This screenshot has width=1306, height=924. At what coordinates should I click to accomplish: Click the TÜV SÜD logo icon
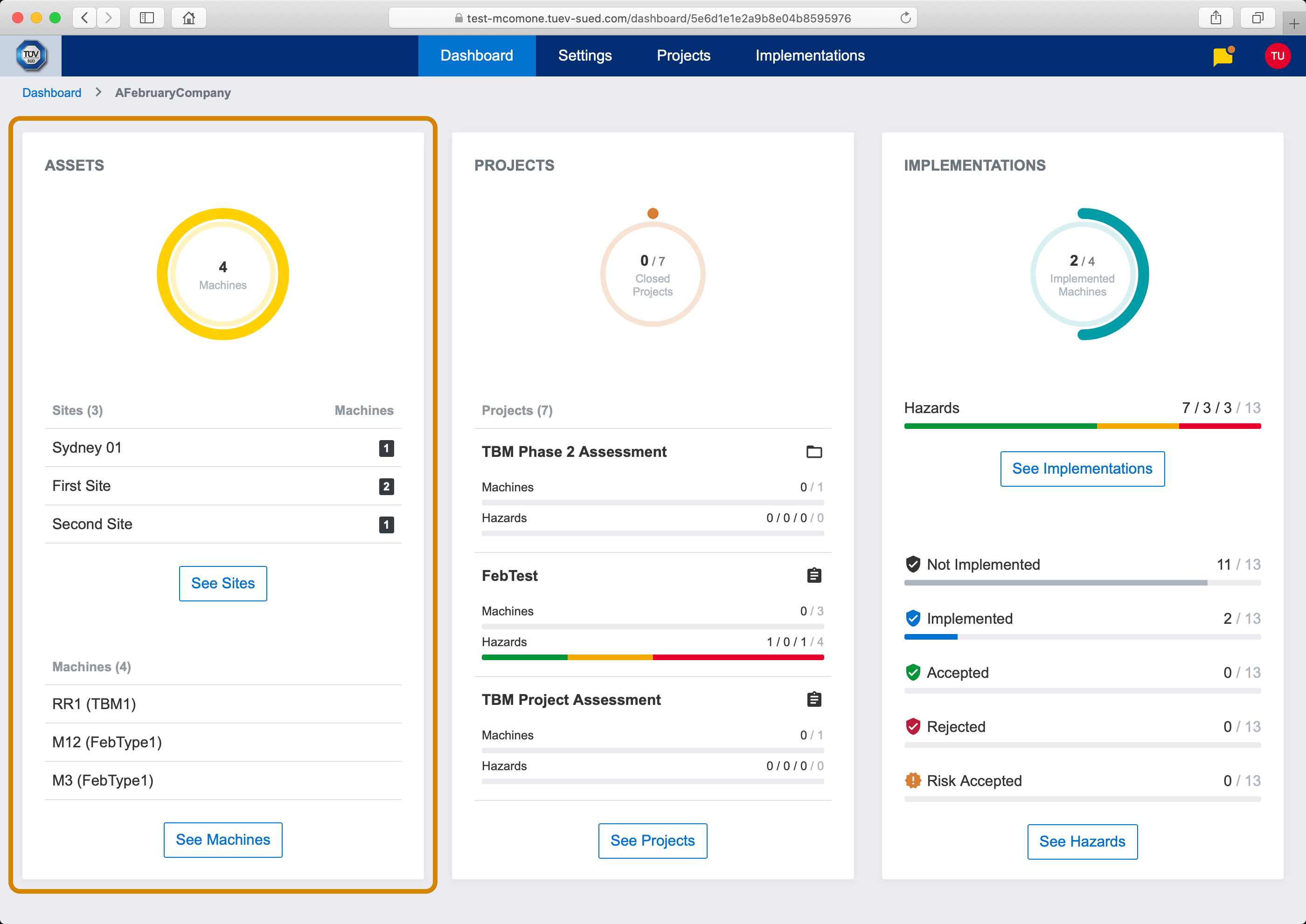[31, 56]
